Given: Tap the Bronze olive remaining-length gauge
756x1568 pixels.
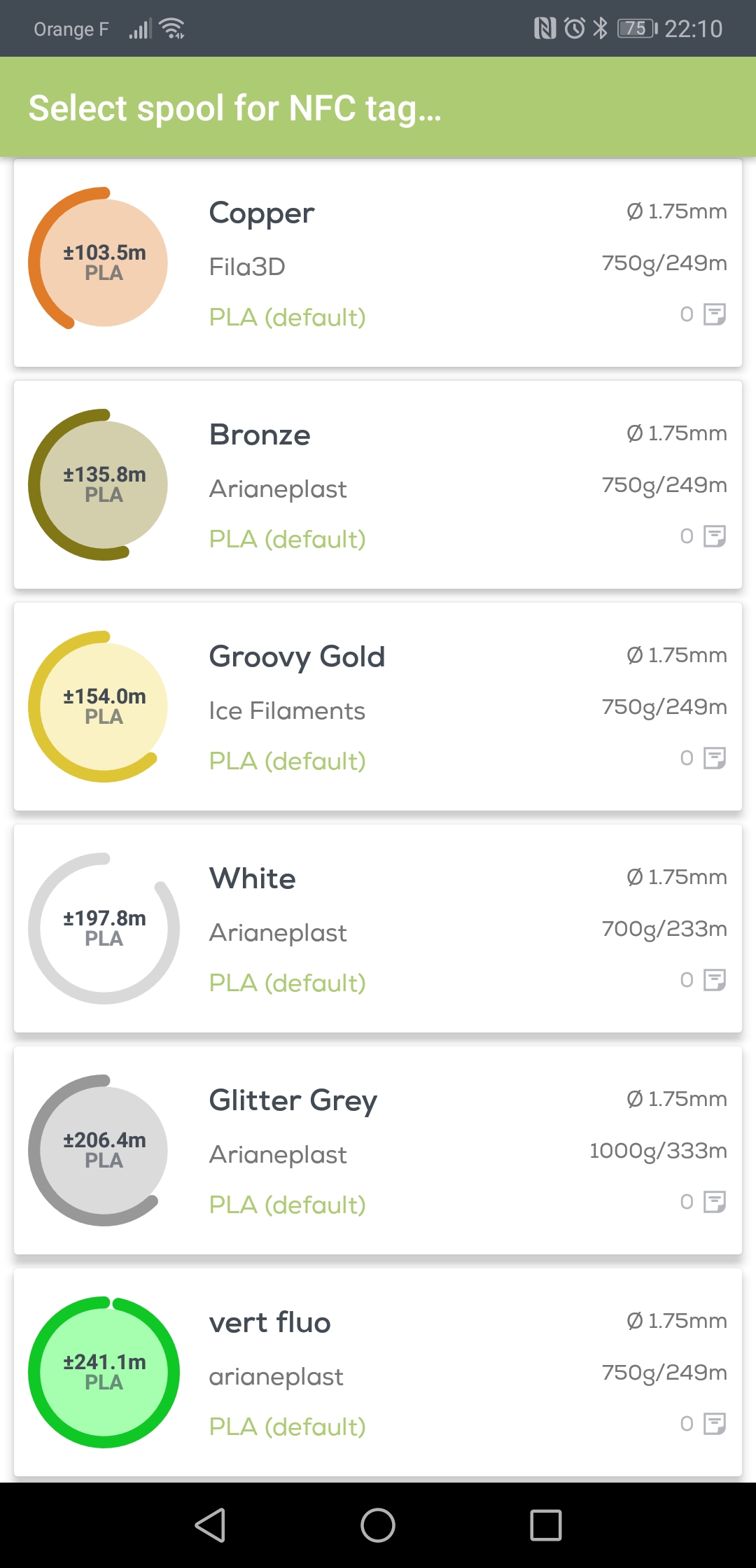Looking at the screenshot, I should click(104, 484).
